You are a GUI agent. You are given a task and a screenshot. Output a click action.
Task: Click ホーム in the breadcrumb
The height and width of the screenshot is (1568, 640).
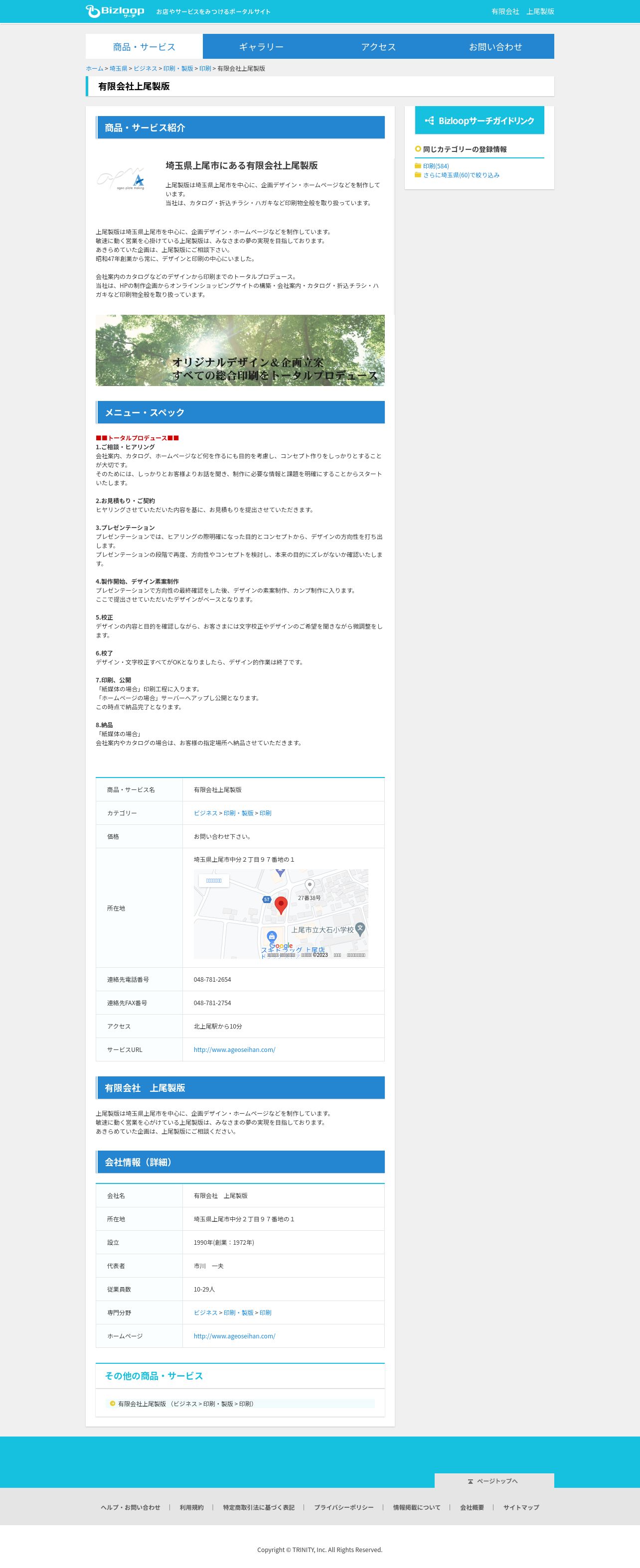94,69
